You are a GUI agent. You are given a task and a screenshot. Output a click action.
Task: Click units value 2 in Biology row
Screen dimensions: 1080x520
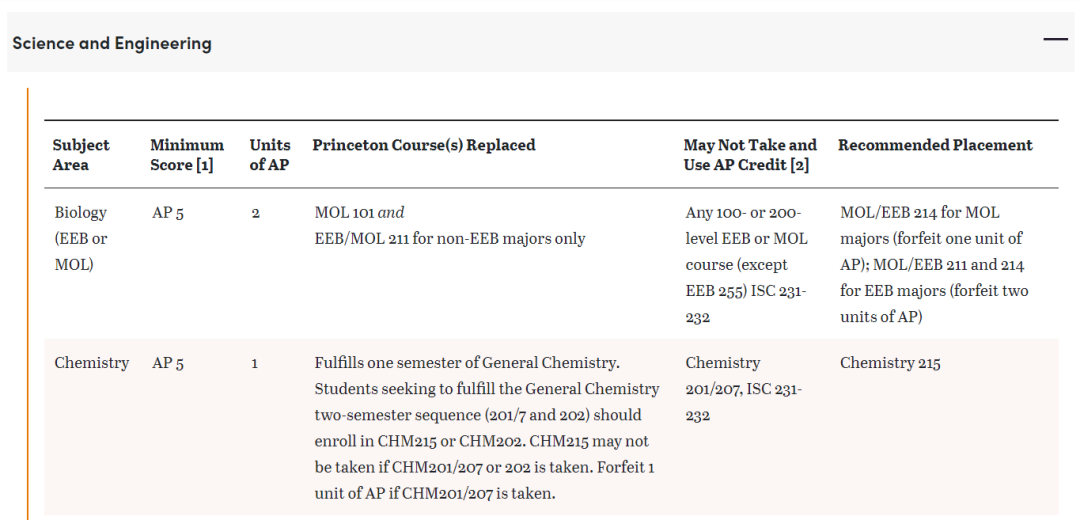256,213
